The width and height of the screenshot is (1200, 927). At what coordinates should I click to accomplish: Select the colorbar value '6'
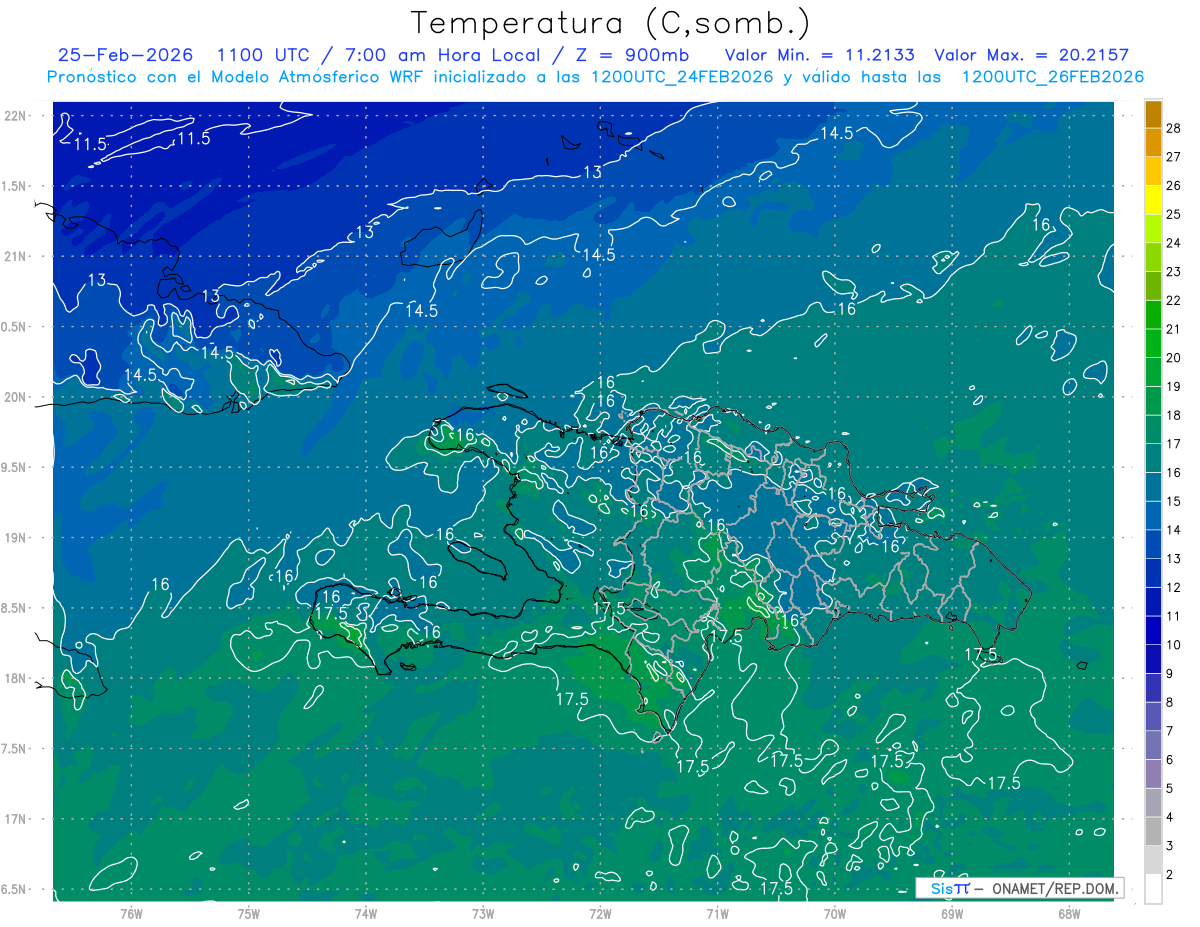1170,760
